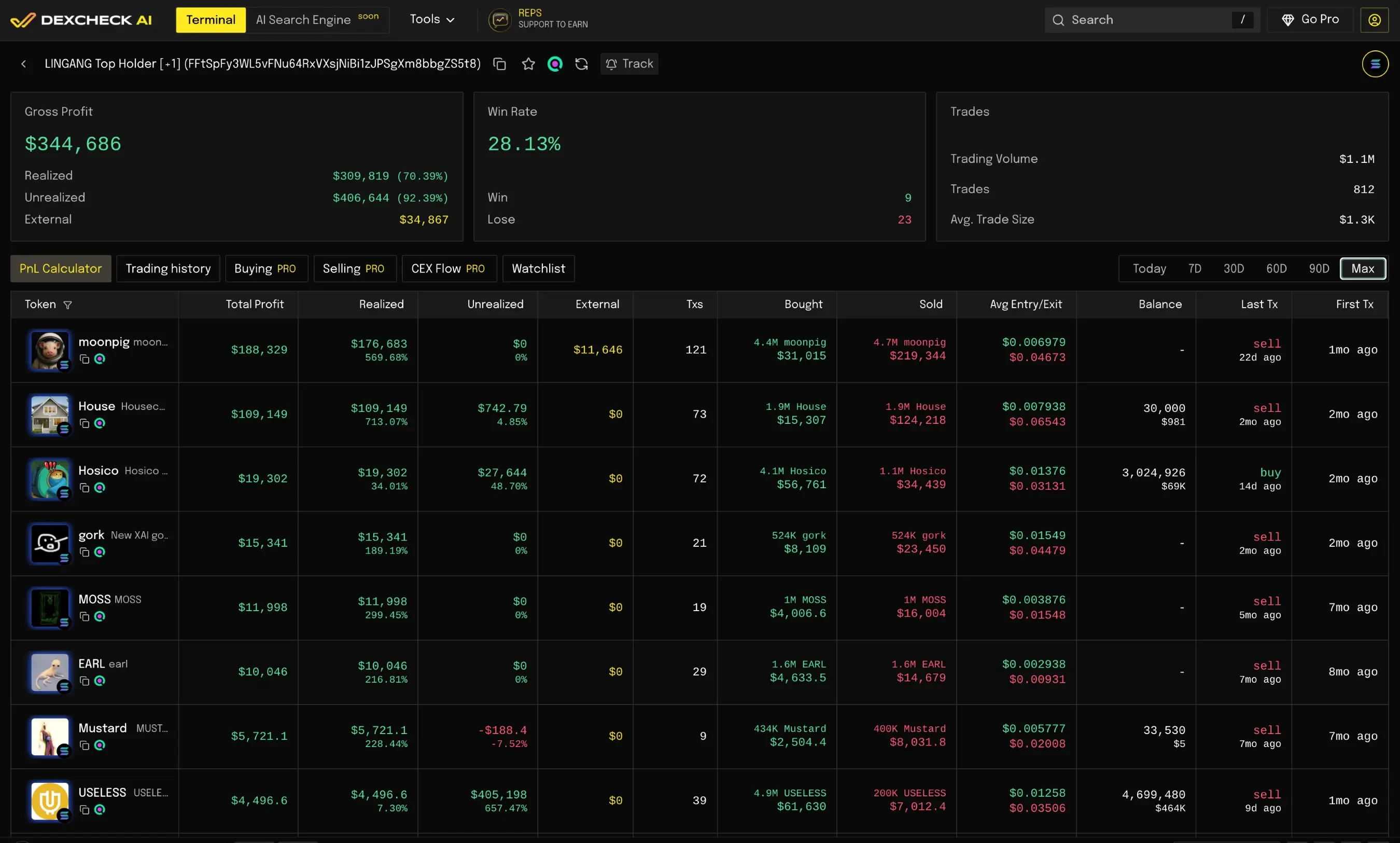
Task: Click inside the Search field
Action: (x=1141, y=19)
